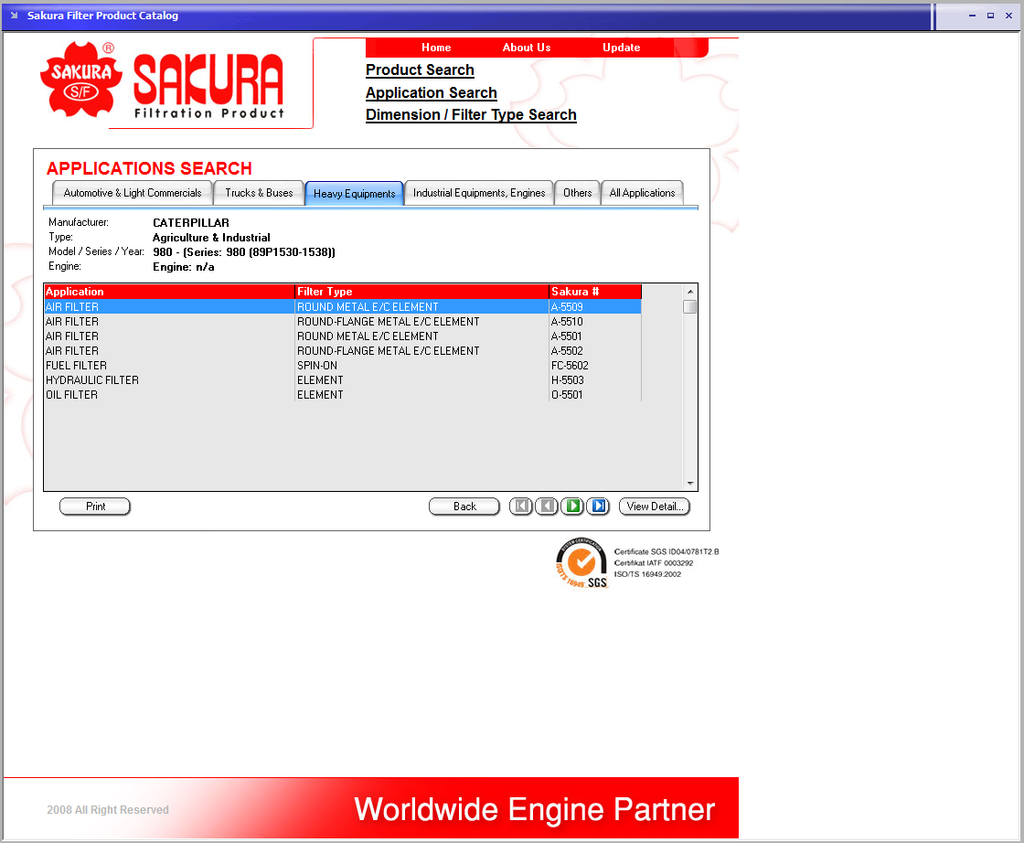Click View Detail button
The image size is (1024, 843).
tap(654, 507)
